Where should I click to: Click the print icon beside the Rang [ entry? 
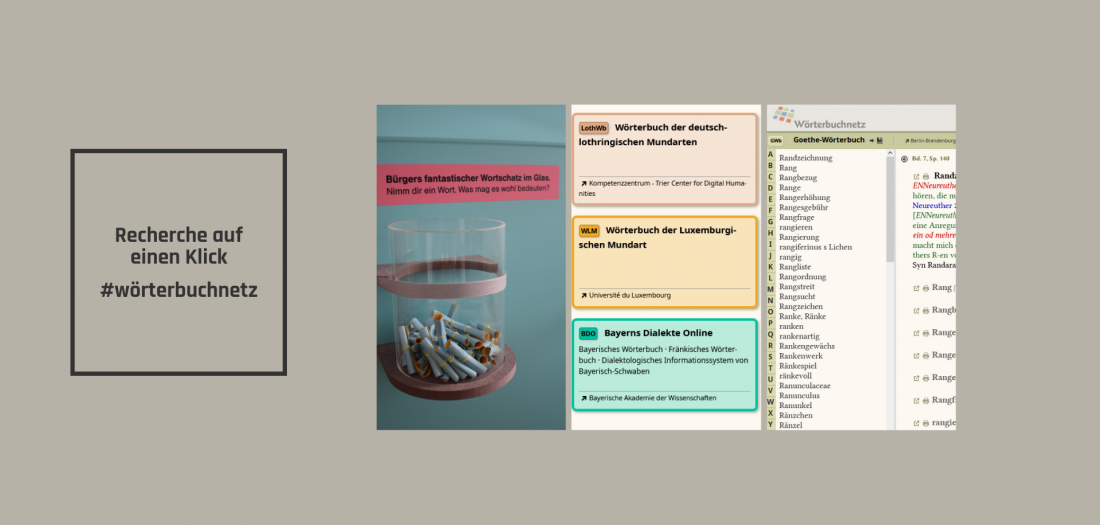925,288
